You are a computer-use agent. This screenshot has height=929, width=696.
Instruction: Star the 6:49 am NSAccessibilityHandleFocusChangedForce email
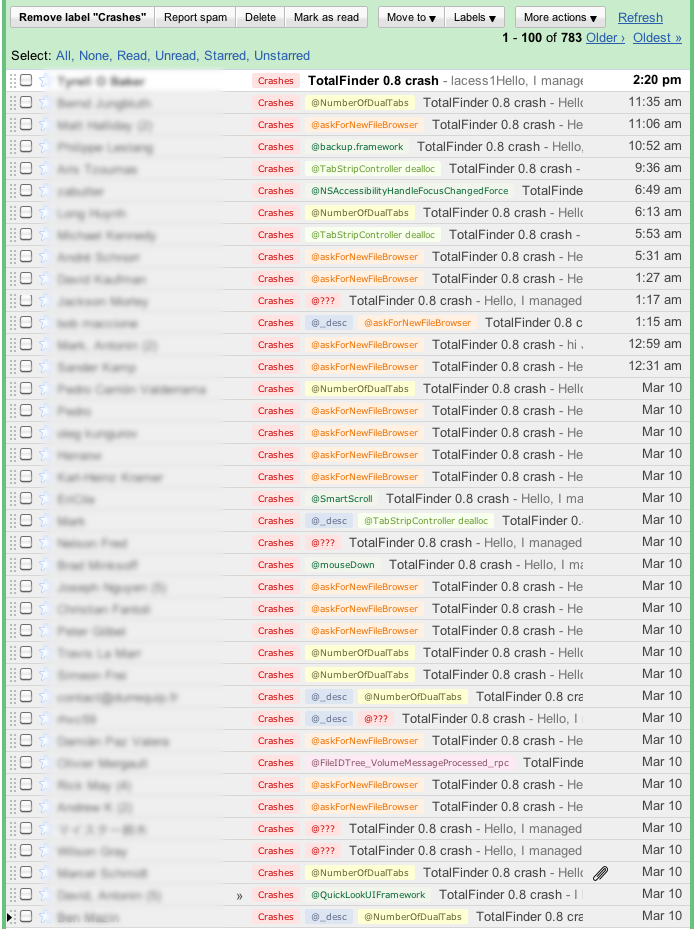(x=43, y=191)
